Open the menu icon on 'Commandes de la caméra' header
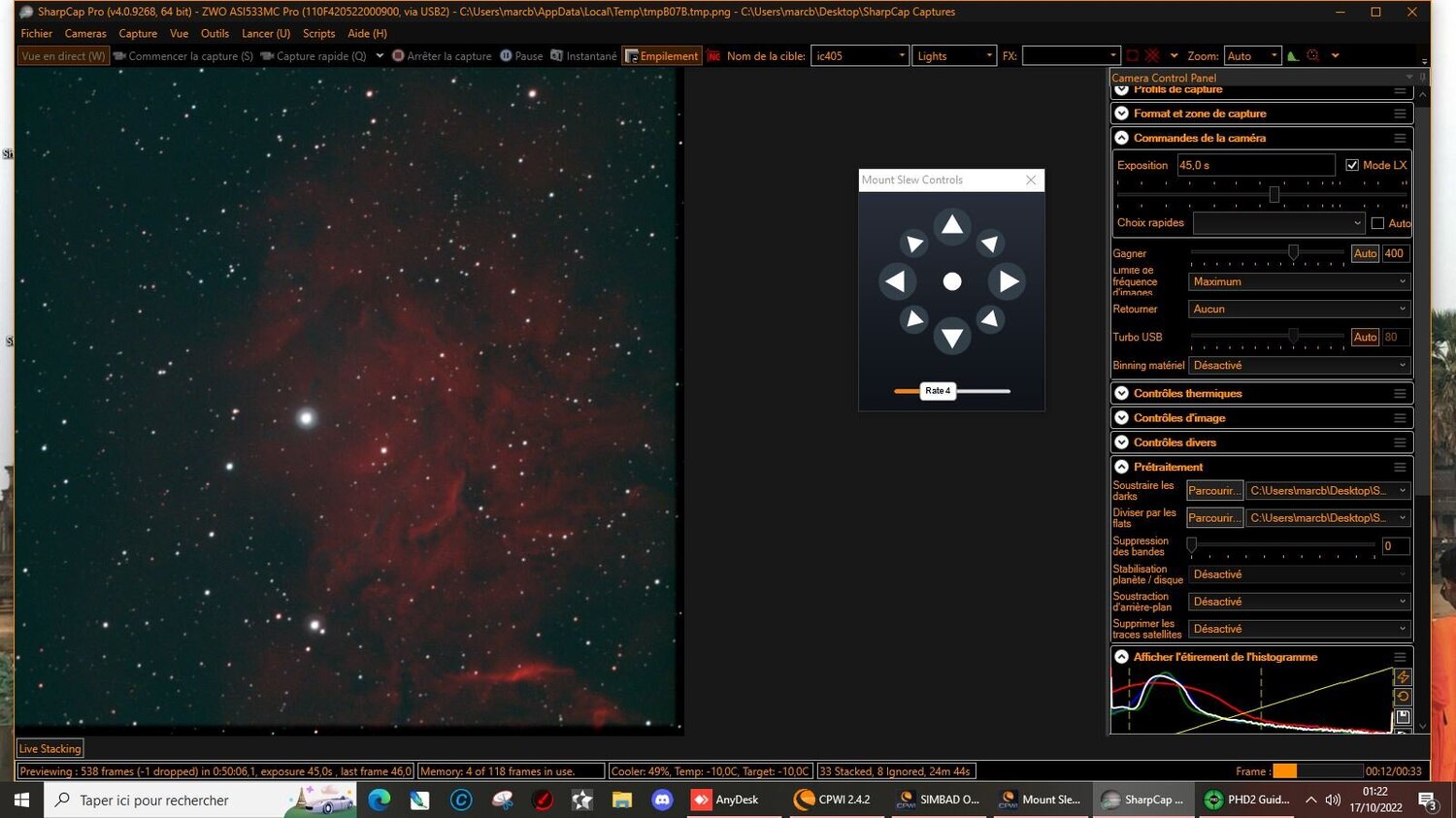The height and width of the screenshot is (818, 1456). 1400,138
